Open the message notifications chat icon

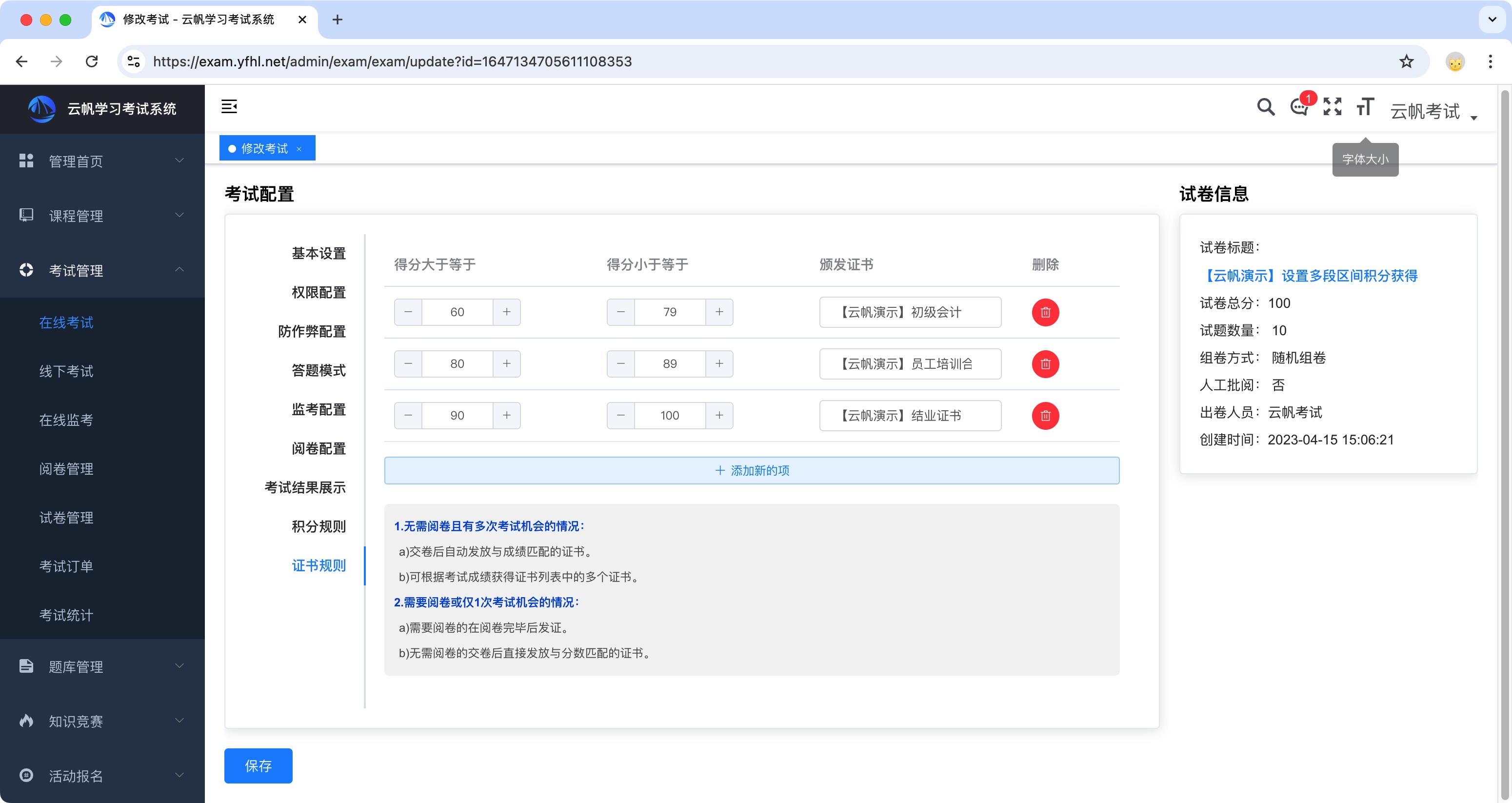(x=1299, y=107)
